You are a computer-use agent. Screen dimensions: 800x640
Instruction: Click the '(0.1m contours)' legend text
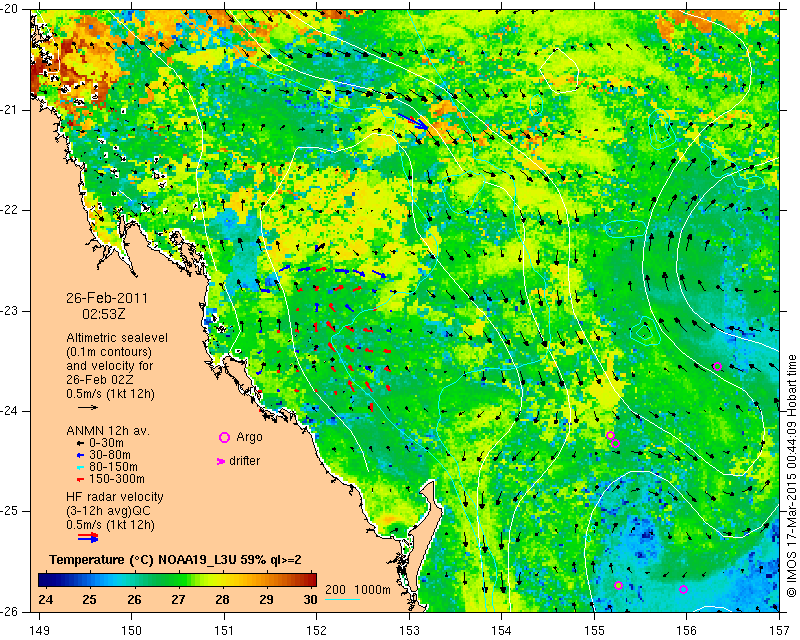109,352
